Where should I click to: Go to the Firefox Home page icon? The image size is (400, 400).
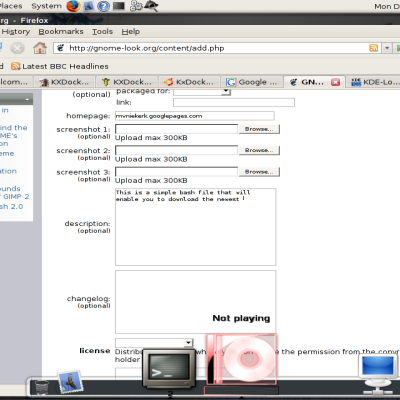[40, 48]
